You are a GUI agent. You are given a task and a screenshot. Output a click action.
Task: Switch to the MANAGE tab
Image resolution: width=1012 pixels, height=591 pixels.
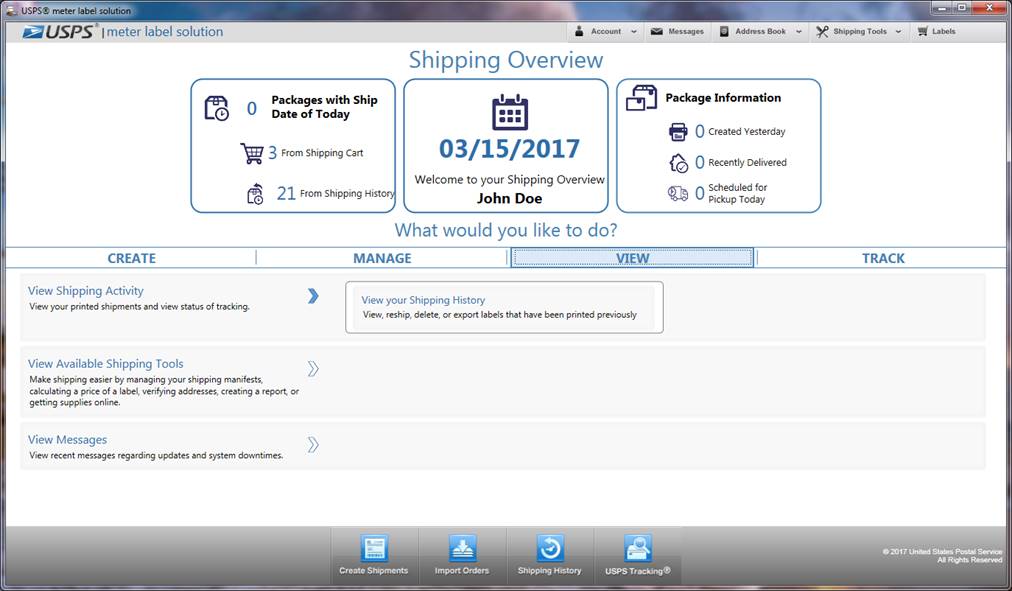382,258
